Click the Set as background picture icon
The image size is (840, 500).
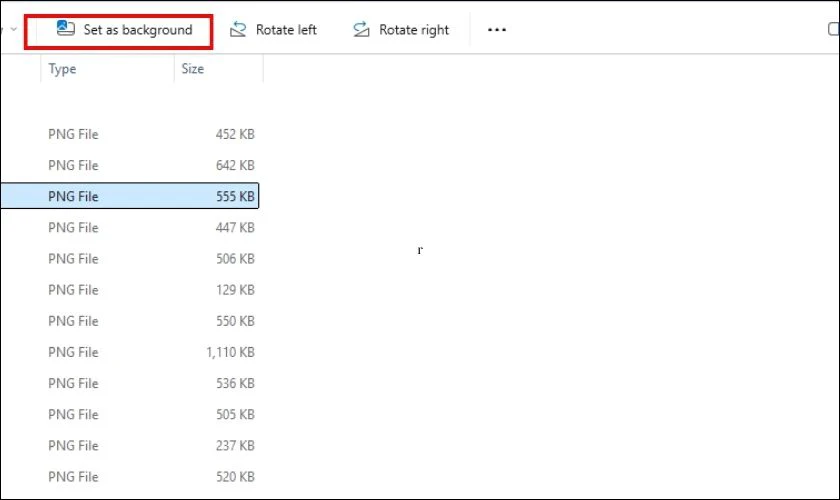(65, 29)
